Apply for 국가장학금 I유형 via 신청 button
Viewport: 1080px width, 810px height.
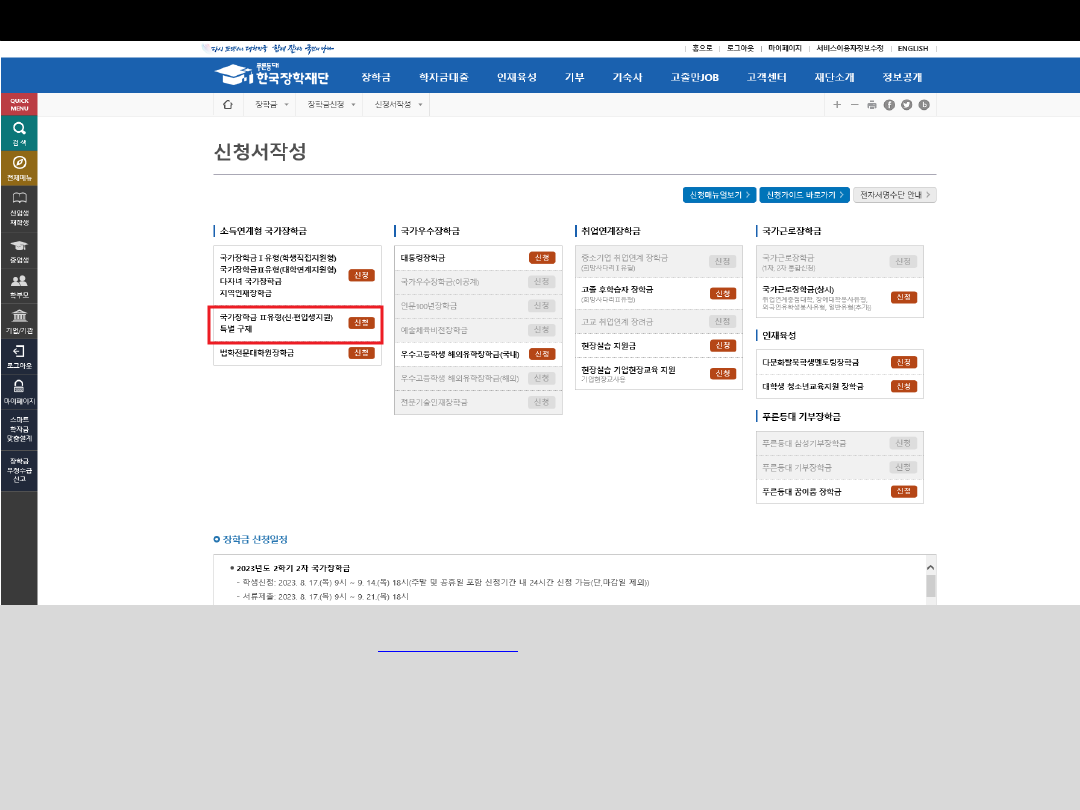click(x=362, y=276)
